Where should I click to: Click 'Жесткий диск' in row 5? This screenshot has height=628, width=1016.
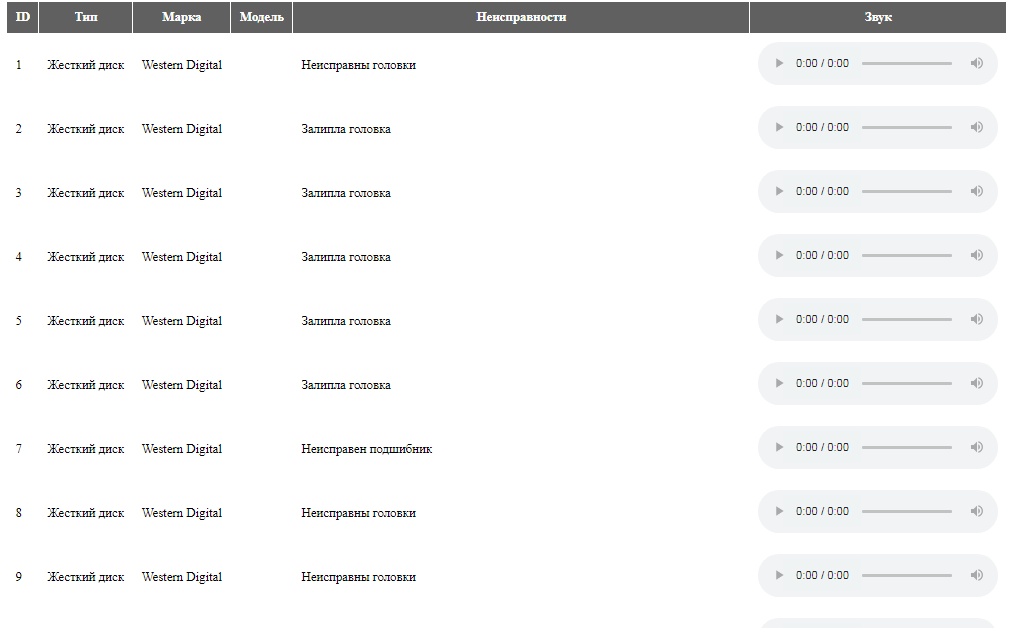86,321
